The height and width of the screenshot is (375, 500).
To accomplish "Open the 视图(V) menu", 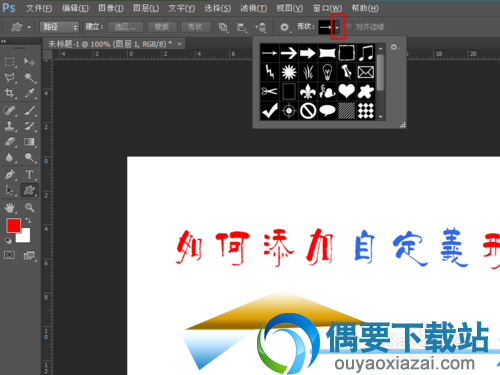I will pos(290,8).
